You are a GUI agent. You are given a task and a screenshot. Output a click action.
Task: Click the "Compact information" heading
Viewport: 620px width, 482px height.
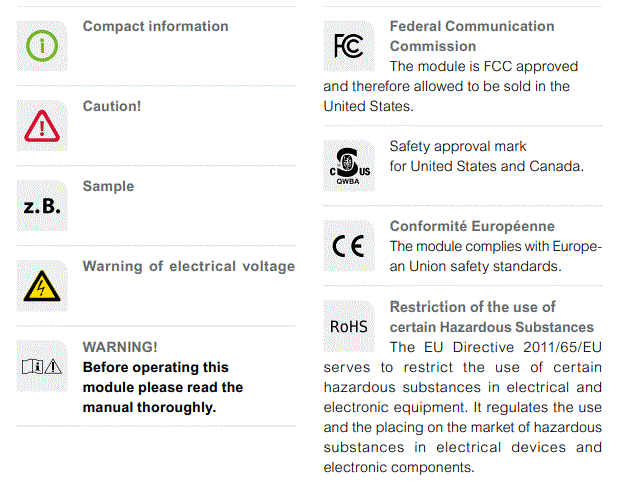pyautogui.click(x=155, y=26)
